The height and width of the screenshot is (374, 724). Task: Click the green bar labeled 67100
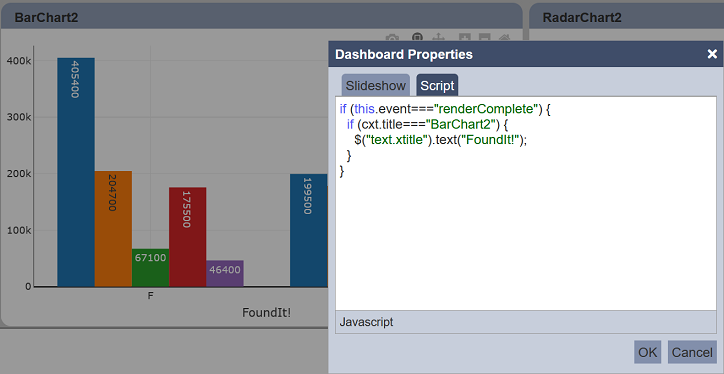coord(151,268)
